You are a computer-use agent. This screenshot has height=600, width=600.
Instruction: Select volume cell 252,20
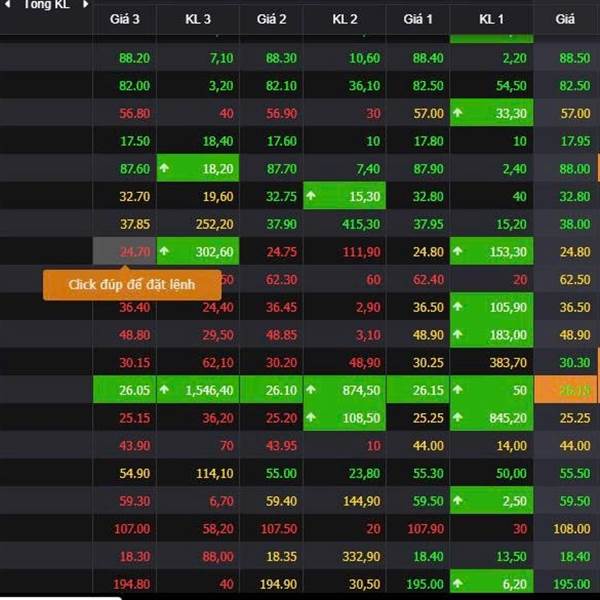click(198, 224)
